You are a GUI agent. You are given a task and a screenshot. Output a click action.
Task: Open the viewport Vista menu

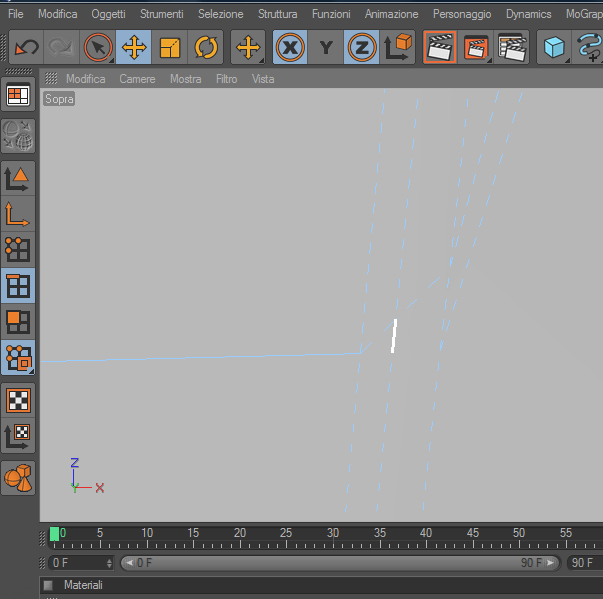(x=263, y=79)
